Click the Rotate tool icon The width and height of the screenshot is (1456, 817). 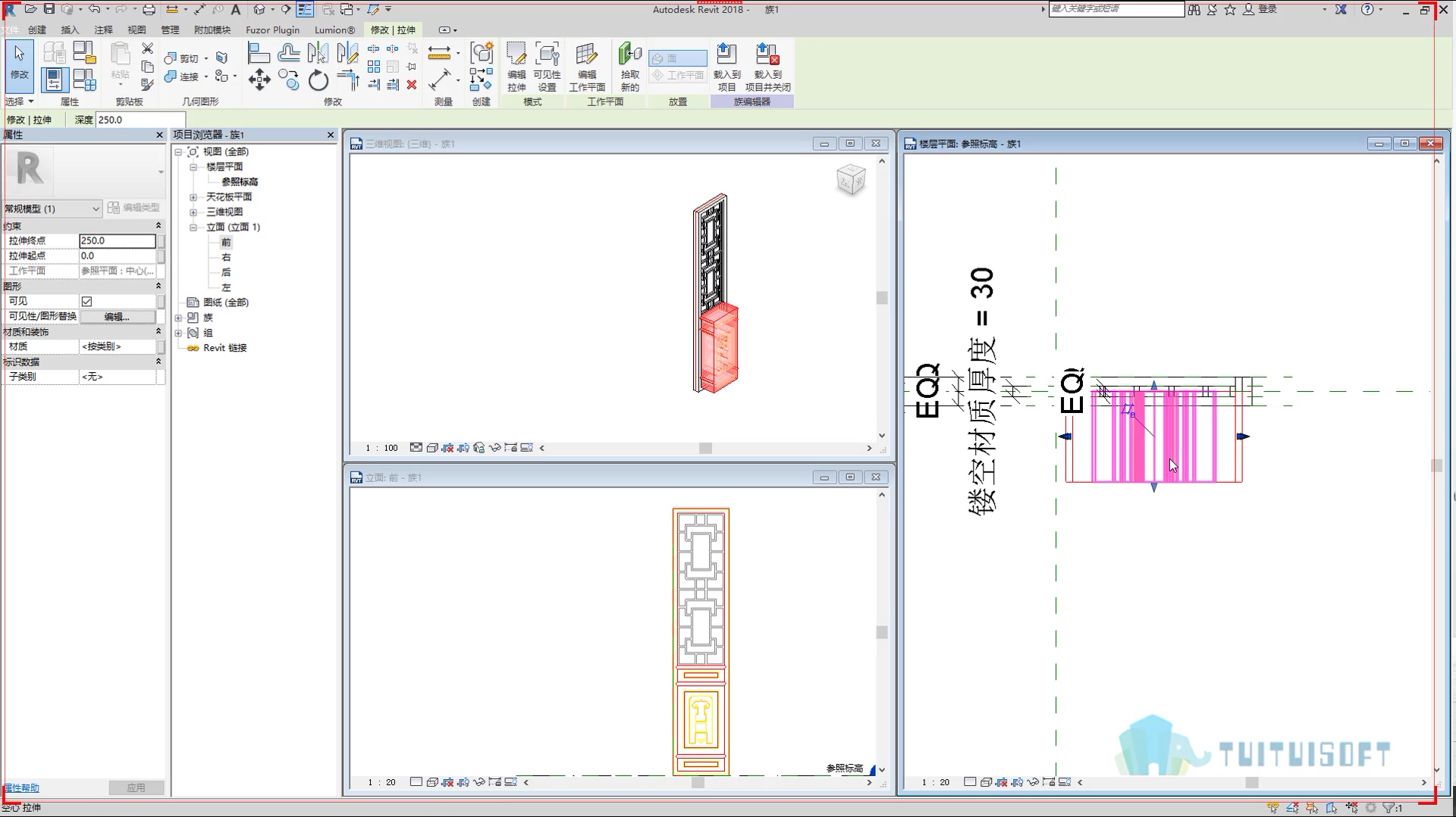point(318,80)
